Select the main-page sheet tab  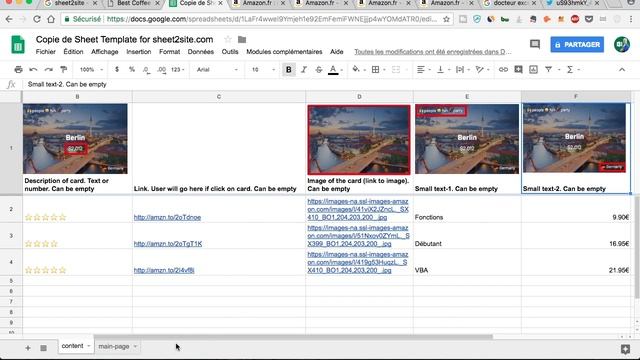tap(114, 347)
